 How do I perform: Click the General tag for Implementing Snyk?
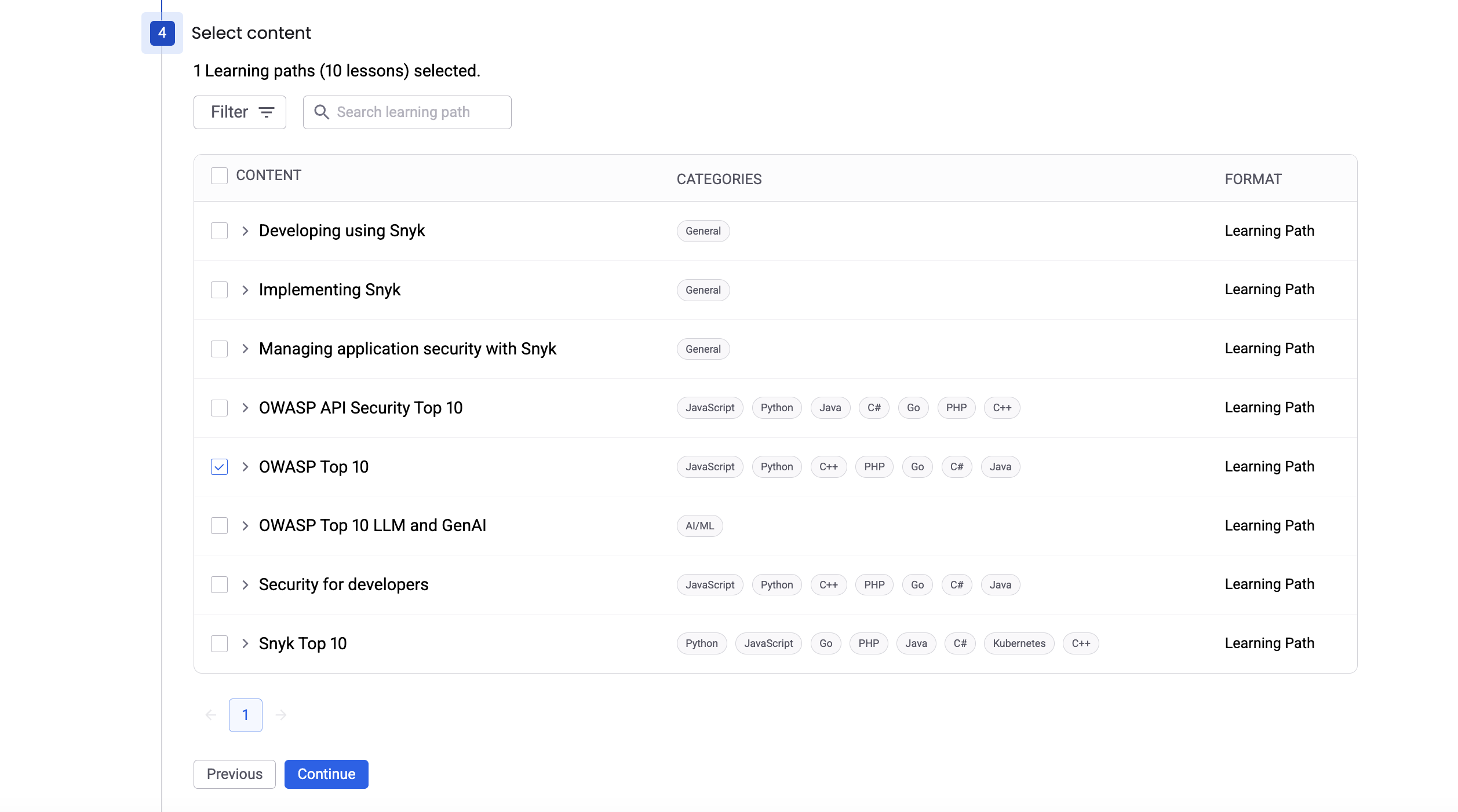click(703, 290)
